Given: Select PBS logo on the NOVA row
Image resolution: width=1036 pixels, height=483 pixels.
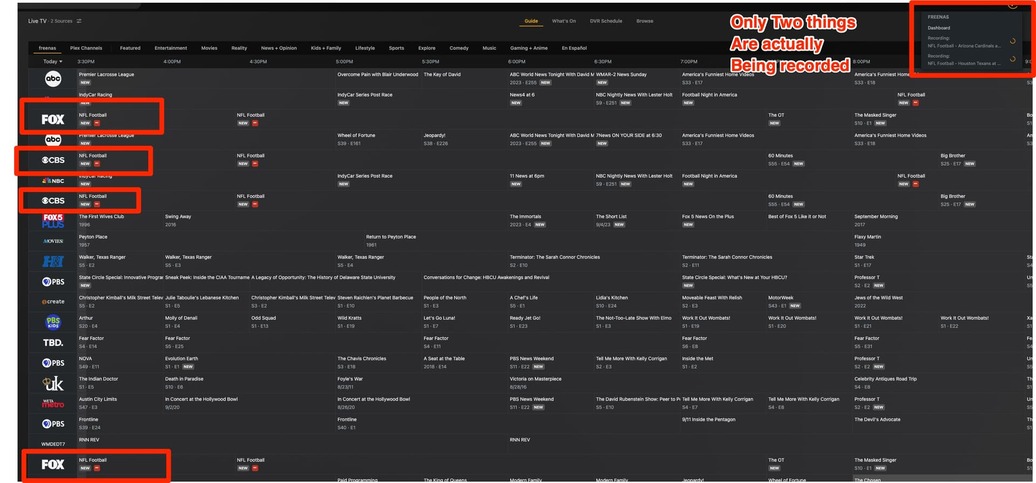Looking at the screenshot, I should pos(53,363).
